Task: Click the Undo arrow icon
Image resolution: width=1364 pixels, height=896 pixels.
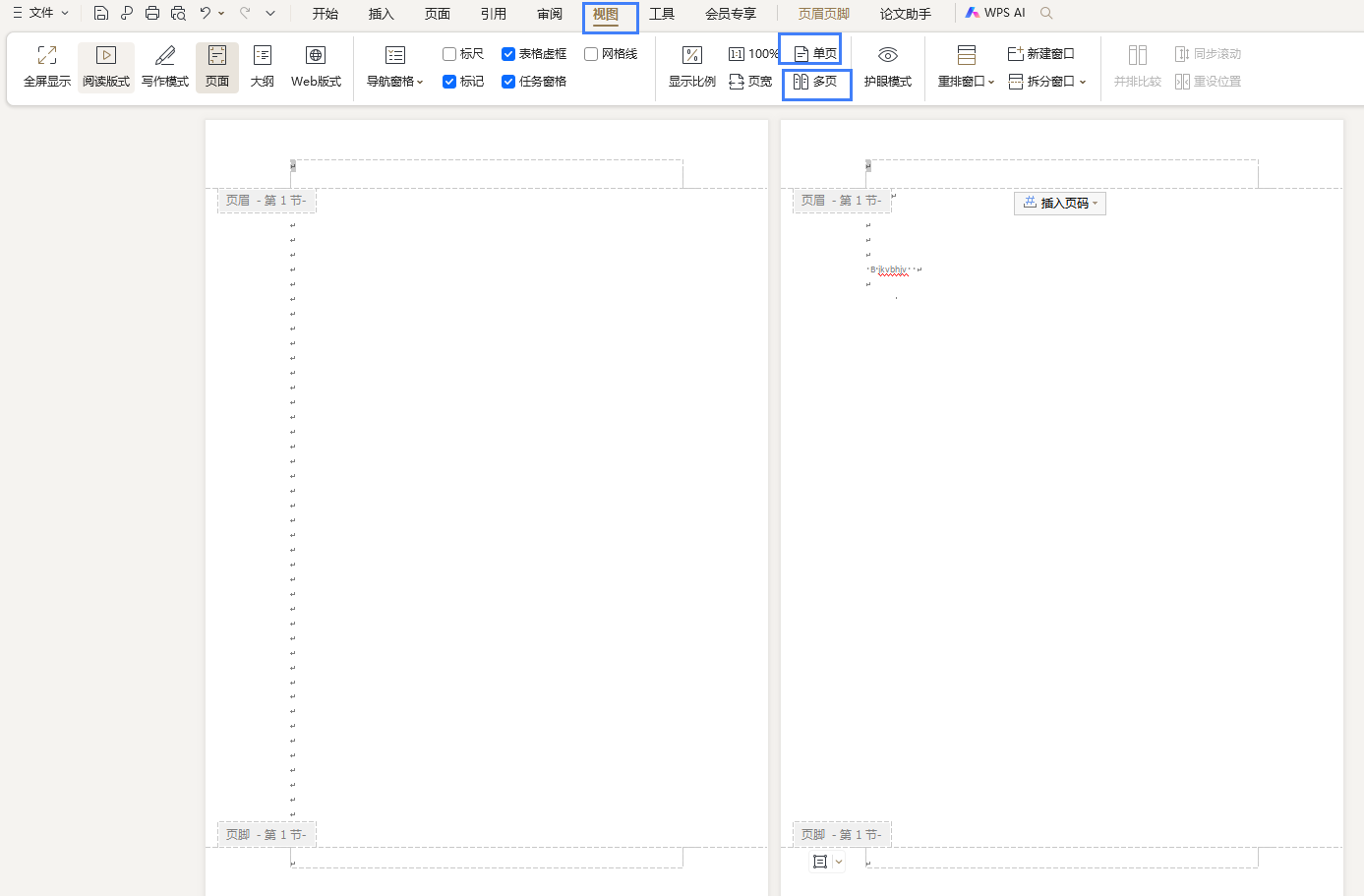Action: pos(205,13)
